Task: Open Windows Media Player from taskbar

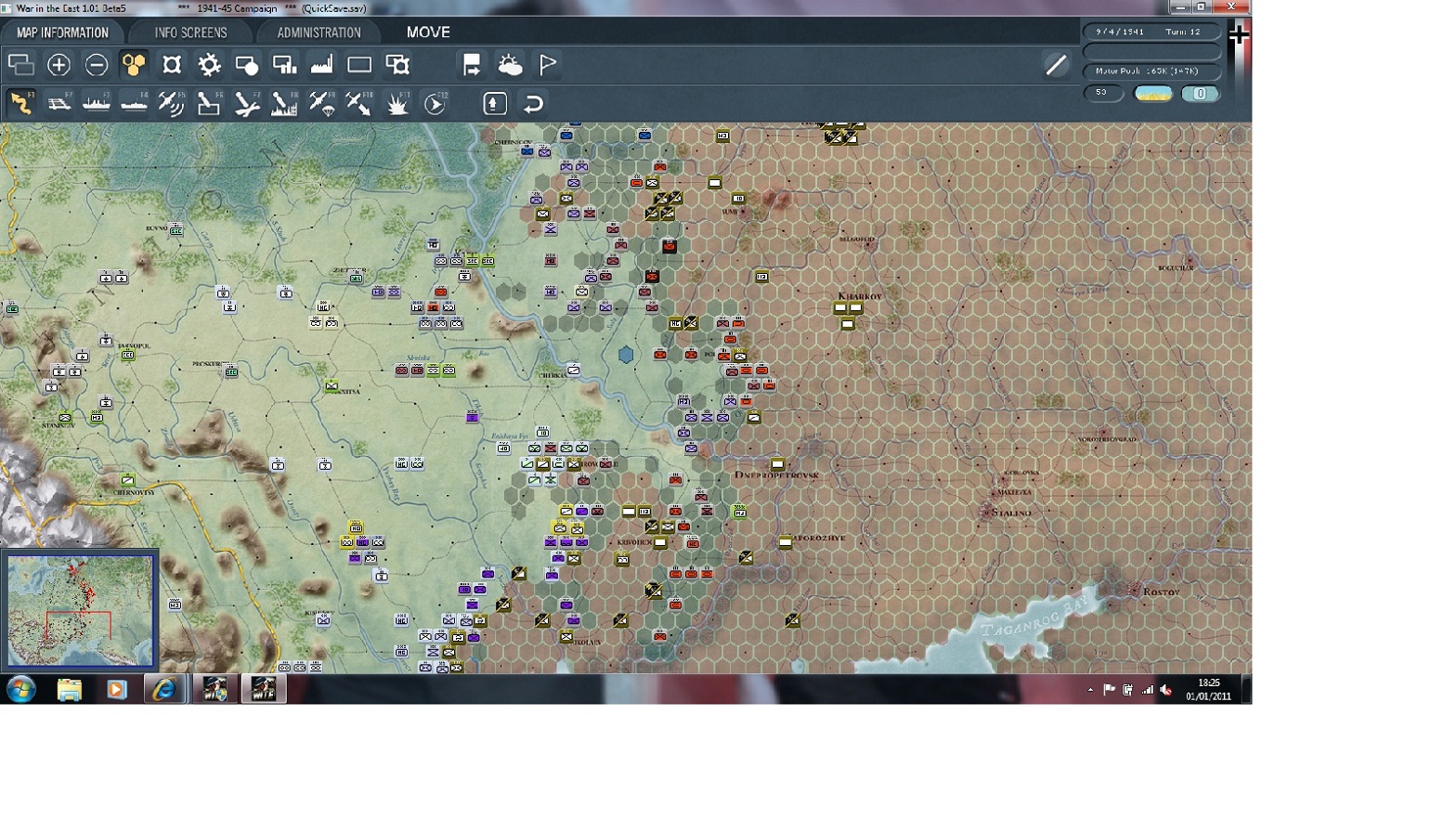Action: (116, 689)
